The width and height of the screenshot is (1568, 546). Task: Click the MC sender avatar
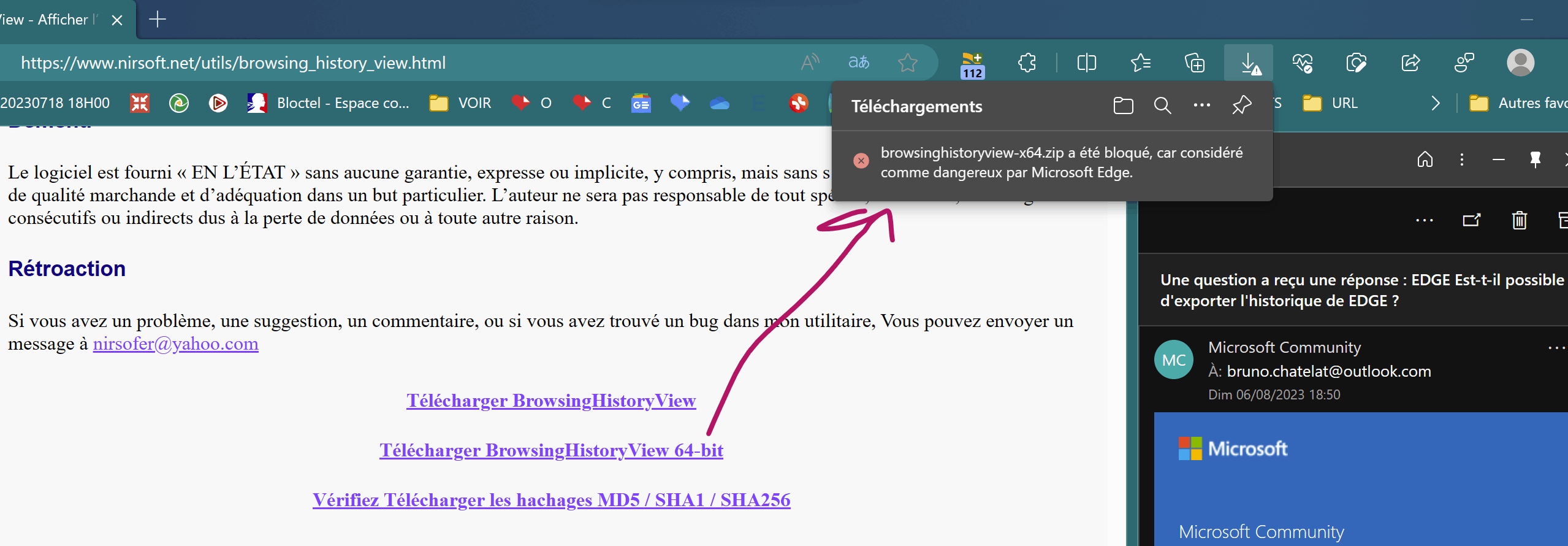tap(1174, 360)
